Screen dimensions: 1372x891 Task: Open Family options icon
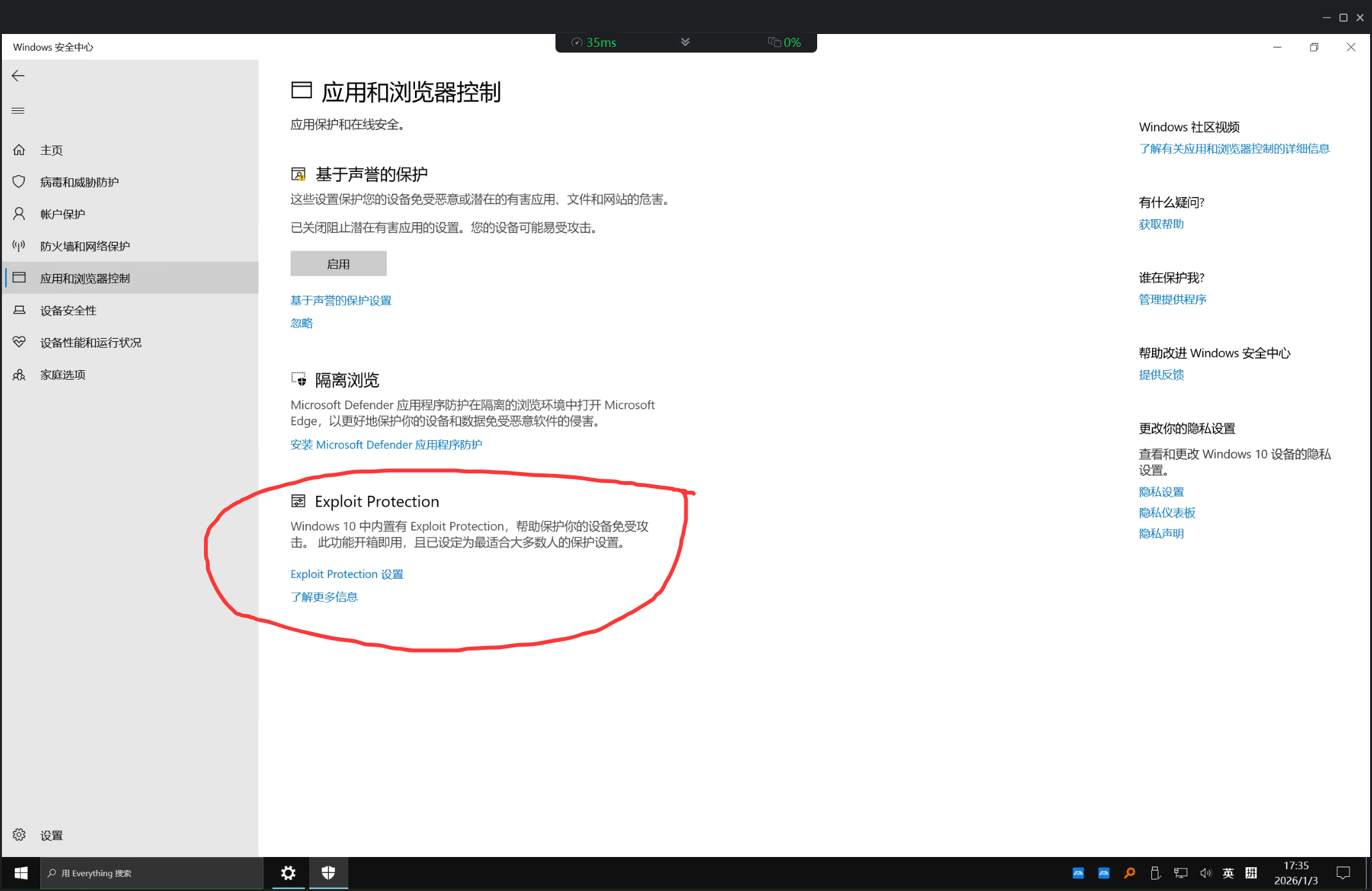click(x=19, y=375)
